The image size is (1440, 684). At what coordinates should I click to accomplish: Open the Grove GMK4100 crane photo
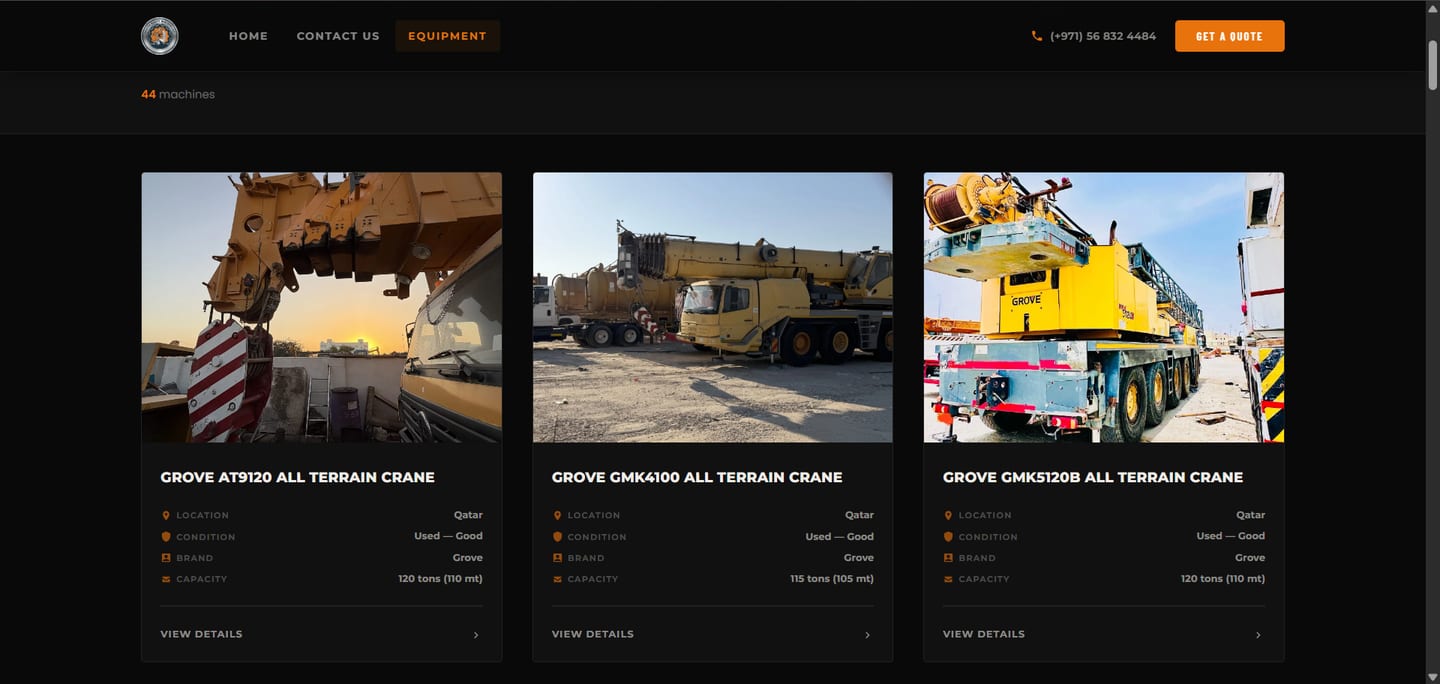[x=712, y=307]
